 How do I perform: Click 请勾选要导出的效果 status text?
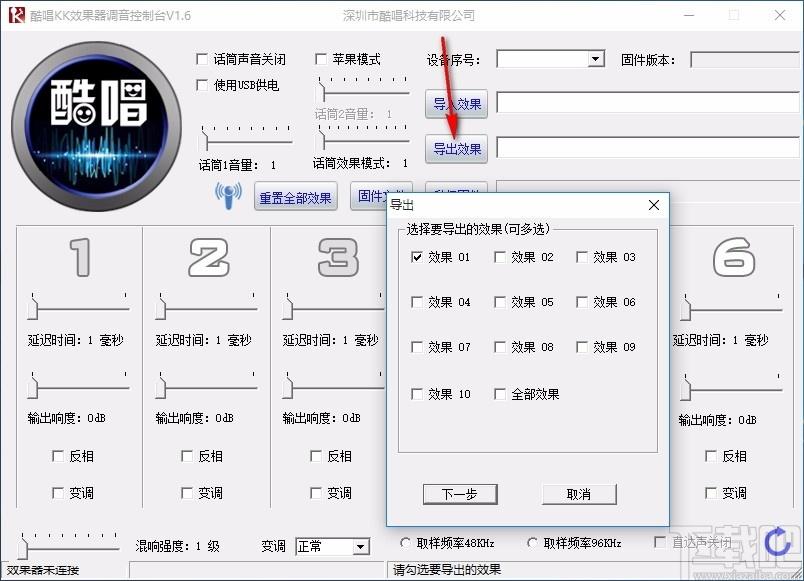[x=447, y=570]
